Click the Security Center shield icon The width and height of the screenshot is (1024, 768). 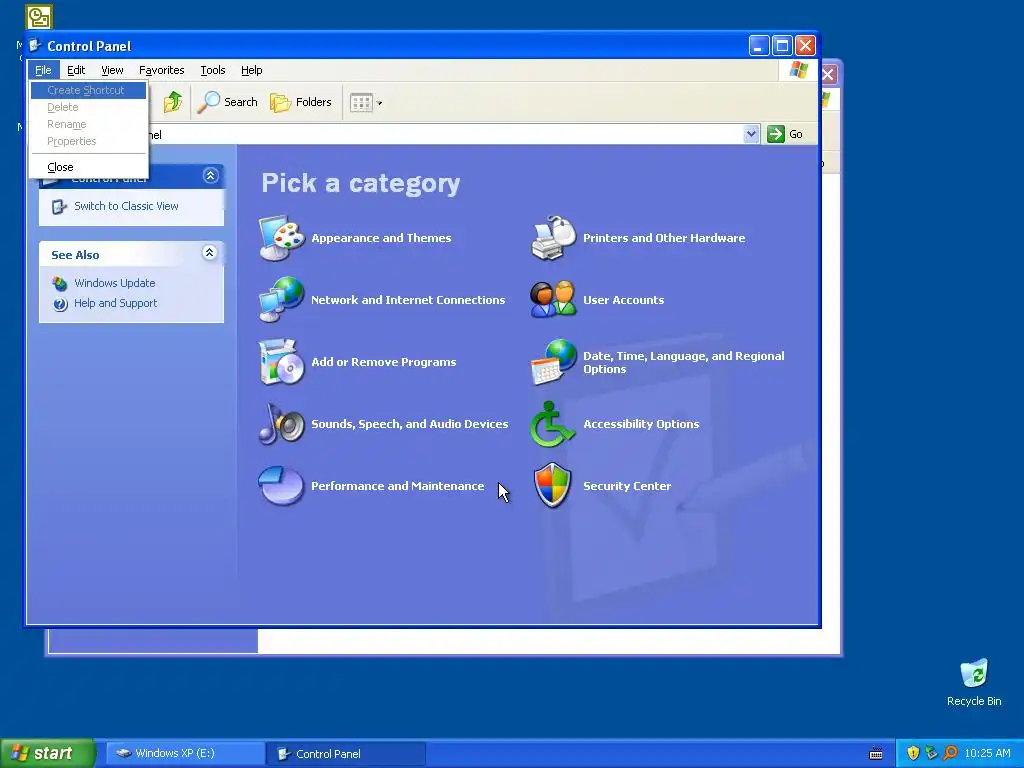tap(553, 486)
